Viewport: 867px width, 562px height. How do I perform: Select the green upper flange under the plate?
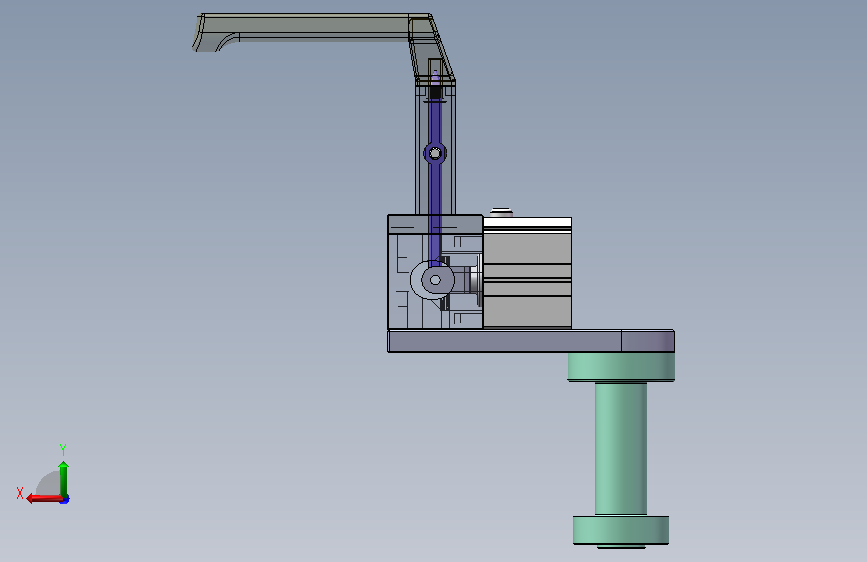tap(621, 367)
